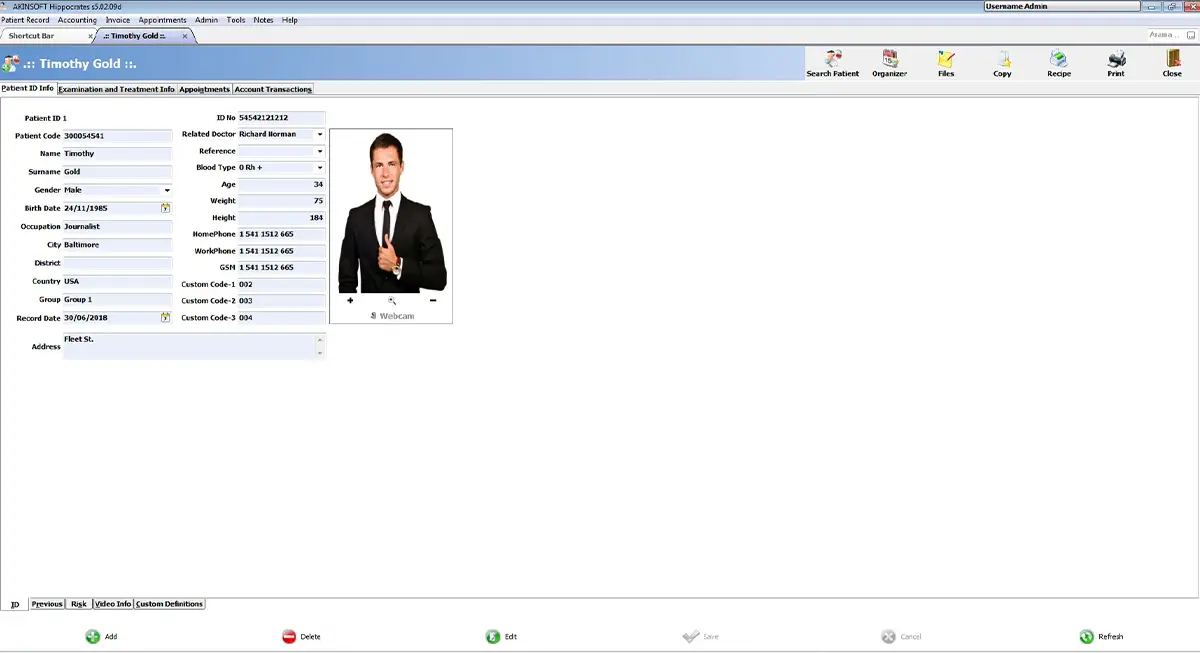Expand the Reference dropdown
1200x653 pixels.
(320, 151)
